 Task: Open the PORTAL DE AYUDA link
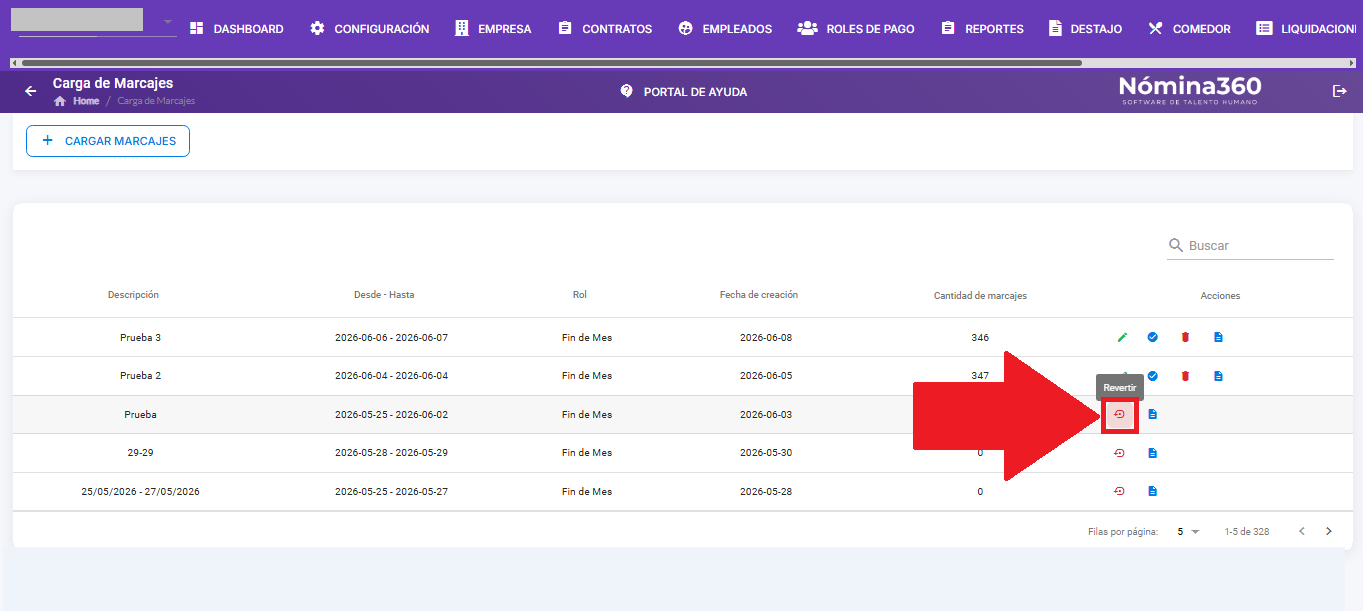(x=684, y=91)
